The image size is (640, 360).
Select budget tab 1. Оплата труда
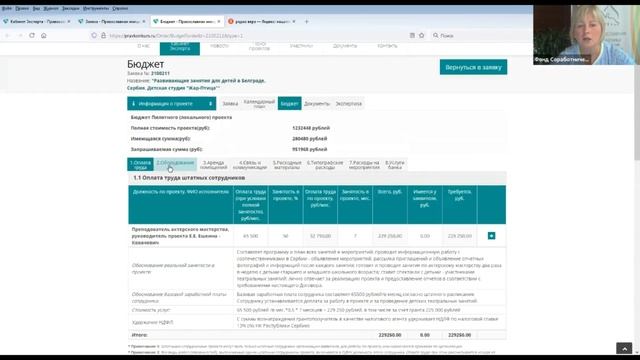[x=140, y=165]
